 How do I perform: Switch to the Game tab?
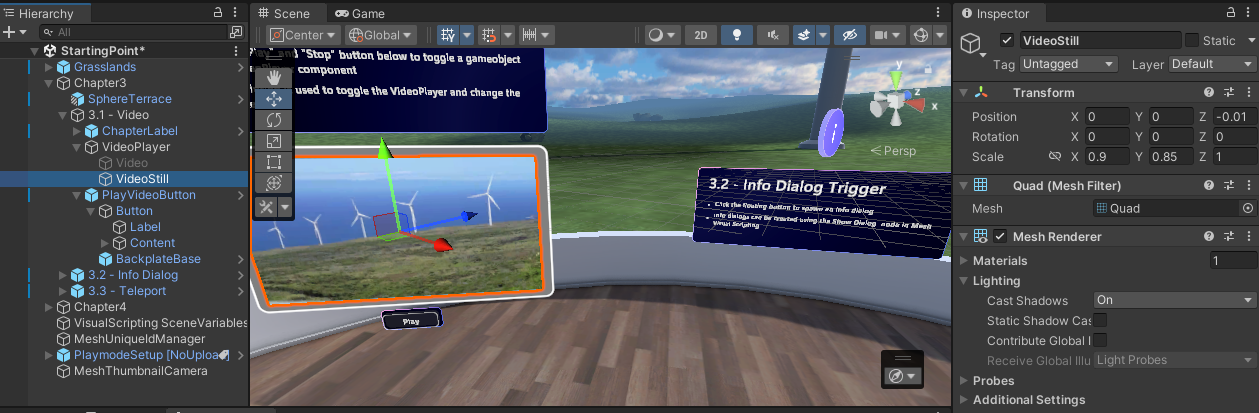tap(360, 13)
